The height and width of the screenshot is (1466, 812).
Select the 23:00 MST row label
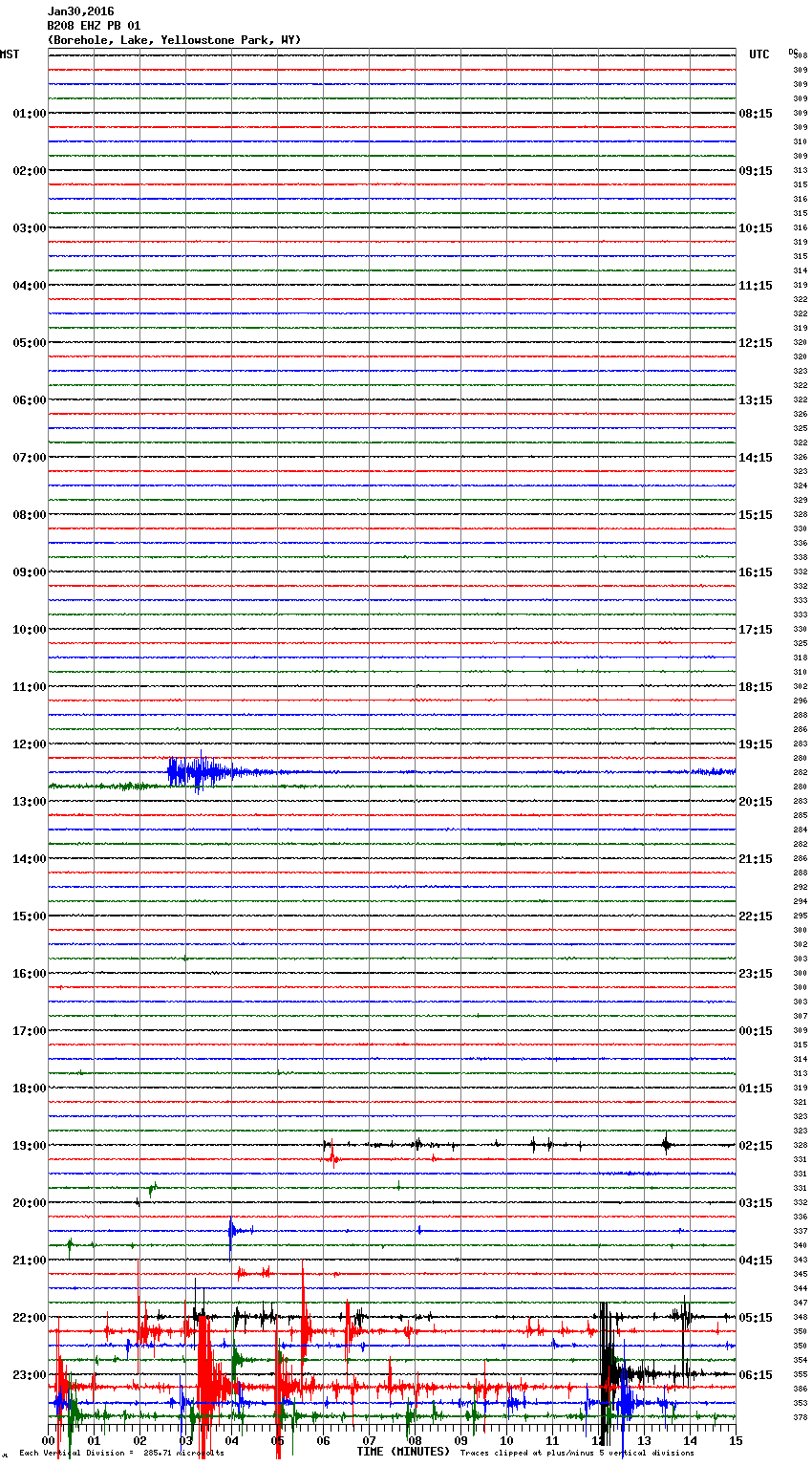pyautogui.click(x=29, y=1375)
